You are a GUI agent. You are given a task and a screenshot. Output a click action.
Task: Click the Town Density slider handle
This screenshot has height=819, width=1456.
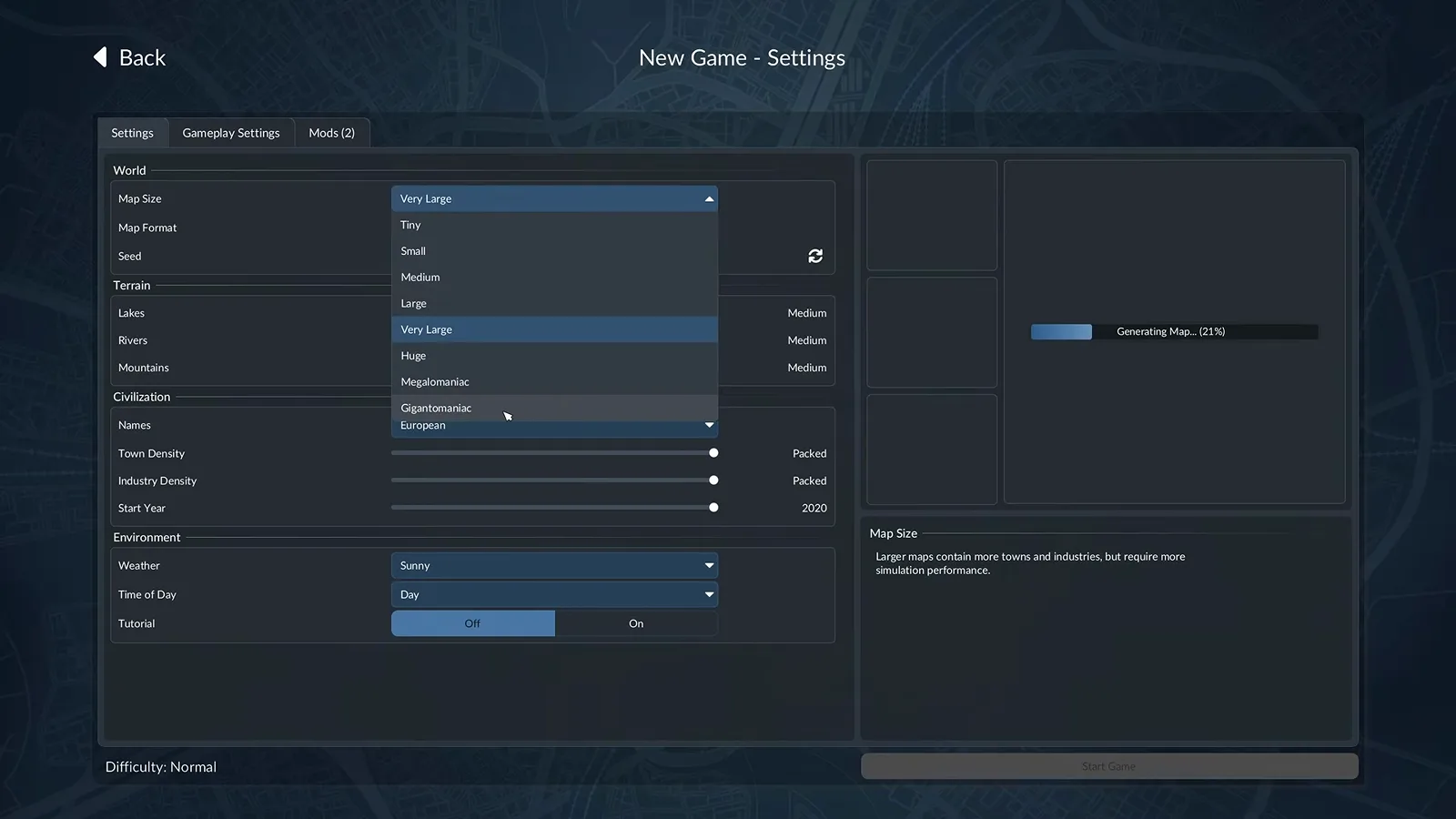tap(713, 453)
